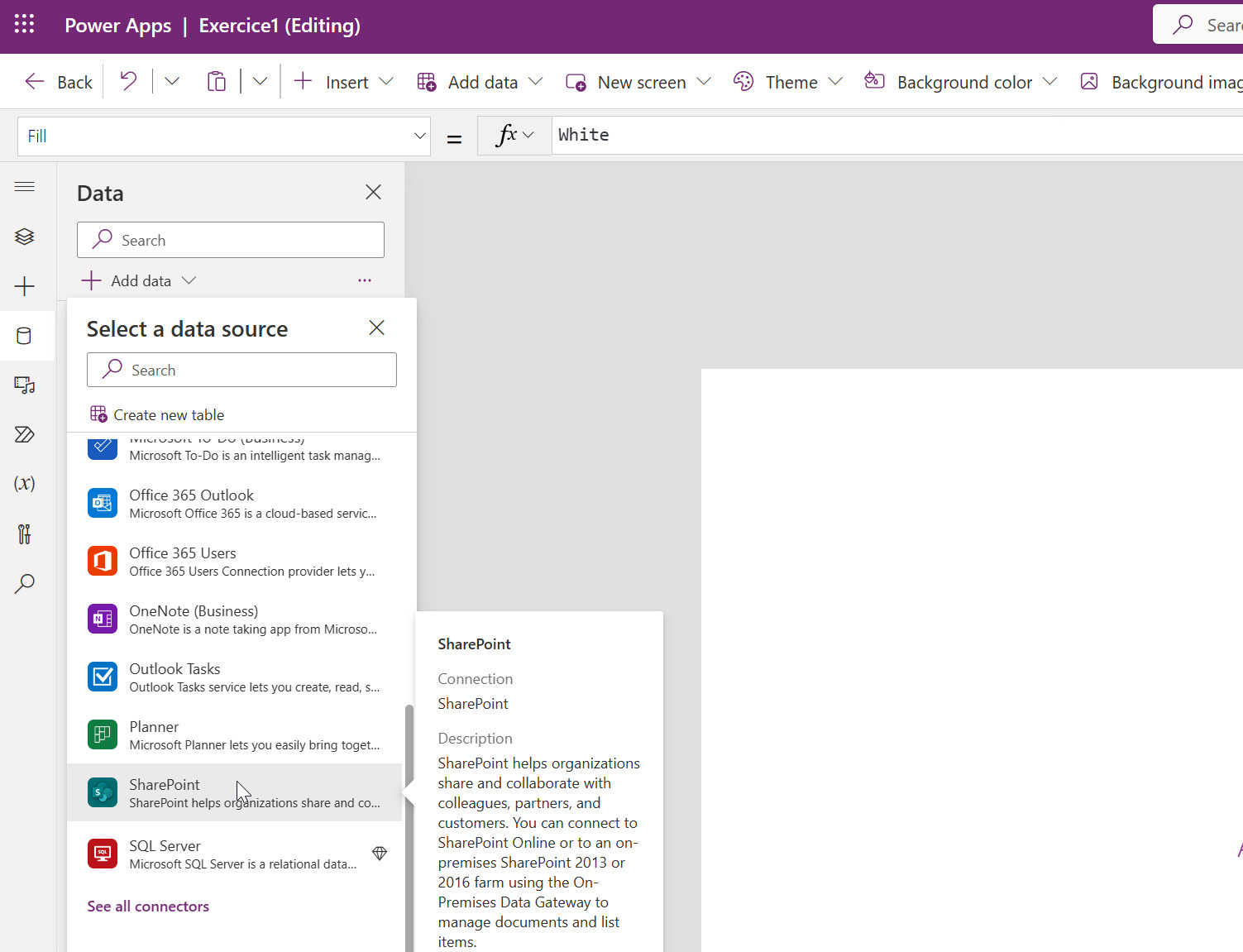This screenshot has width=1243, height=952.
Task: Open the app launcher waffle menu
Action: 25,25
